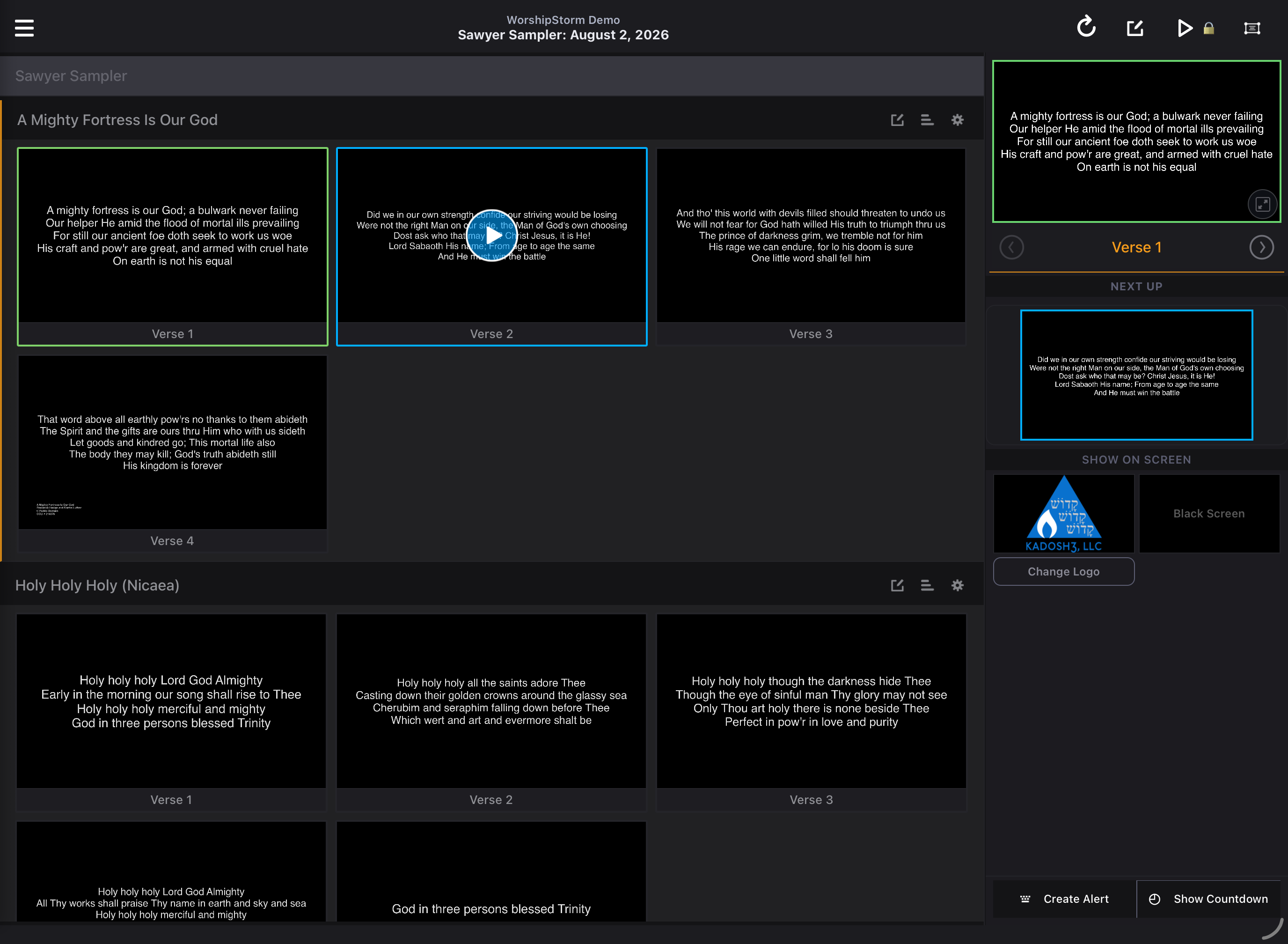Viewport: 1288px width, 944px height.
Task: Click the orange Verse 1 label in side panel
Action: tap(1136, 247)
